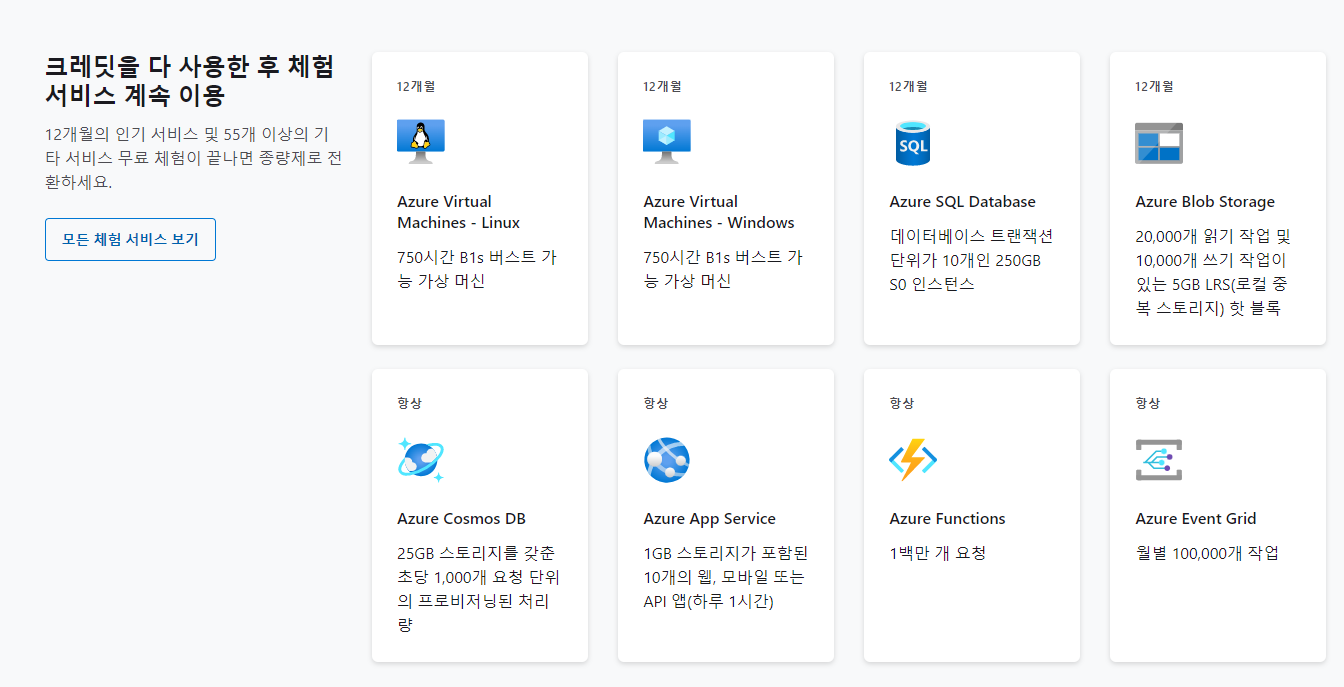
Task: Click the 1GB 스토리지 App Service description
Action: point(726,577)
